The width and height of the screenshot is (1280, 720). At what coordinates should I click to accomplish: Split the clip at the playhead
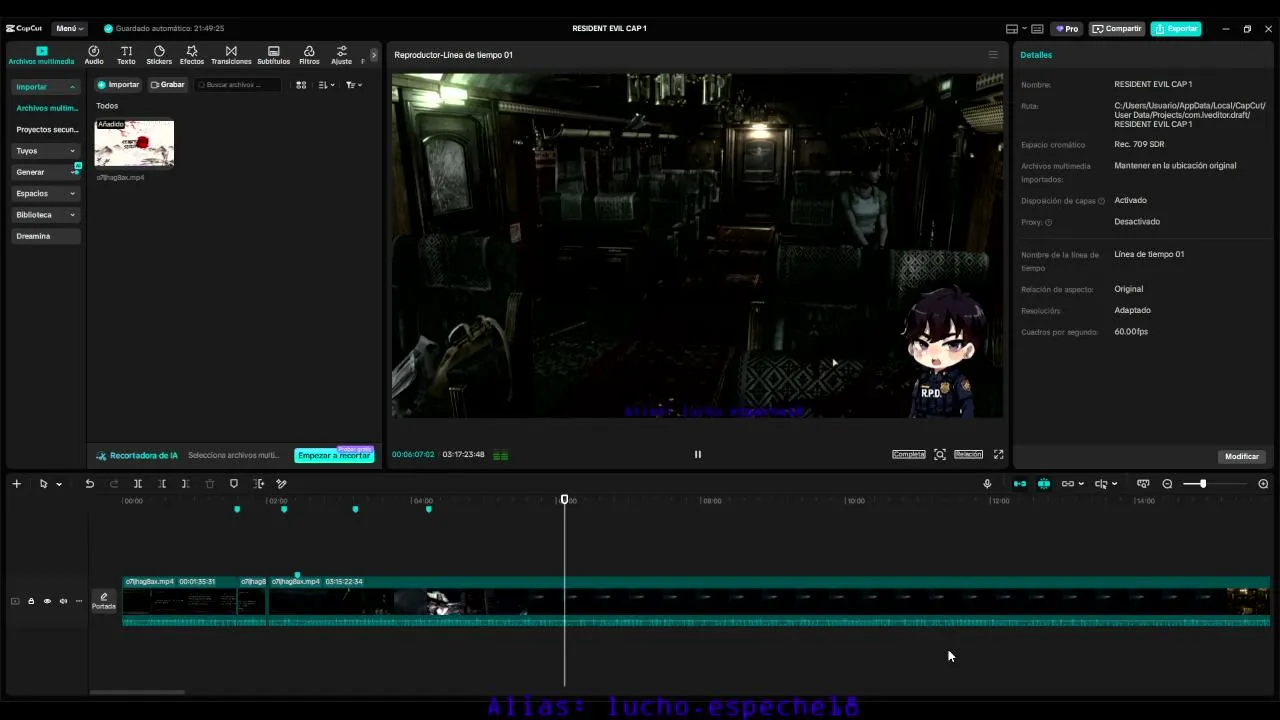pyautogui.click(x=138, y=484)
